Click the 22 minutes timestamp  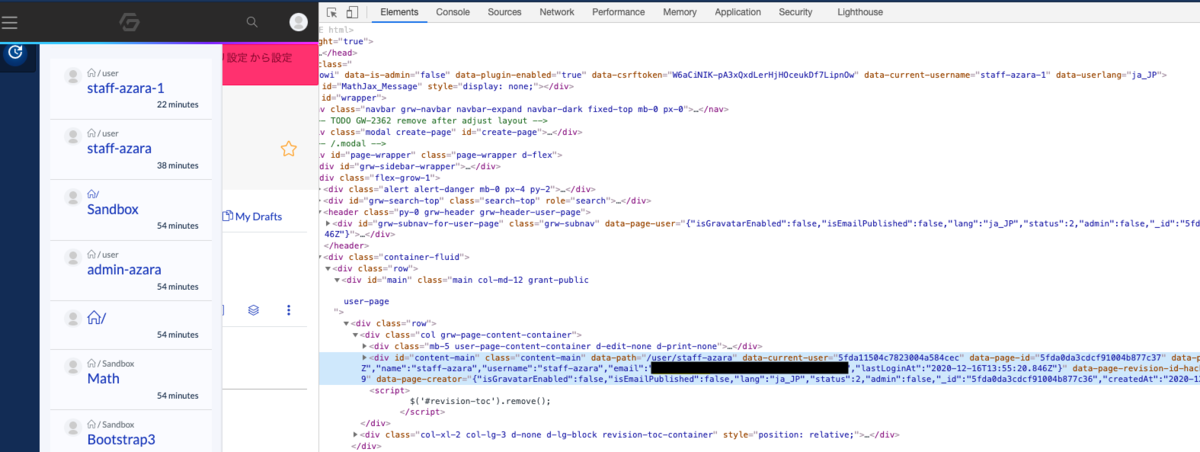pos(177,104)
